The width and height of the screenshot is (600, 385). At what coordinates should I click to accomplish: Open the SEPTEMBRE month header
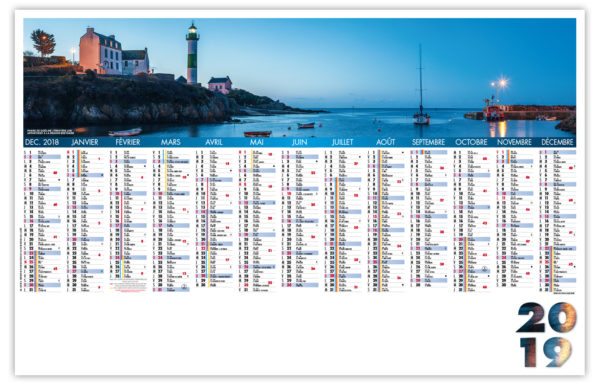pyautogui.click(x=428, y=142)
